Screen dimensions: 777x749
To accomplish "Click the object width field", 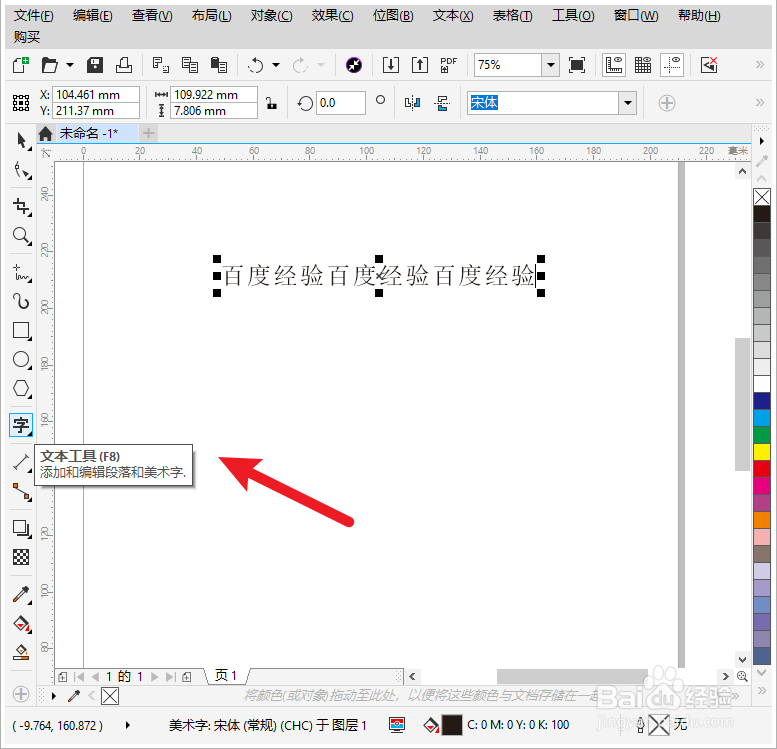I will [x=213, y=94].
